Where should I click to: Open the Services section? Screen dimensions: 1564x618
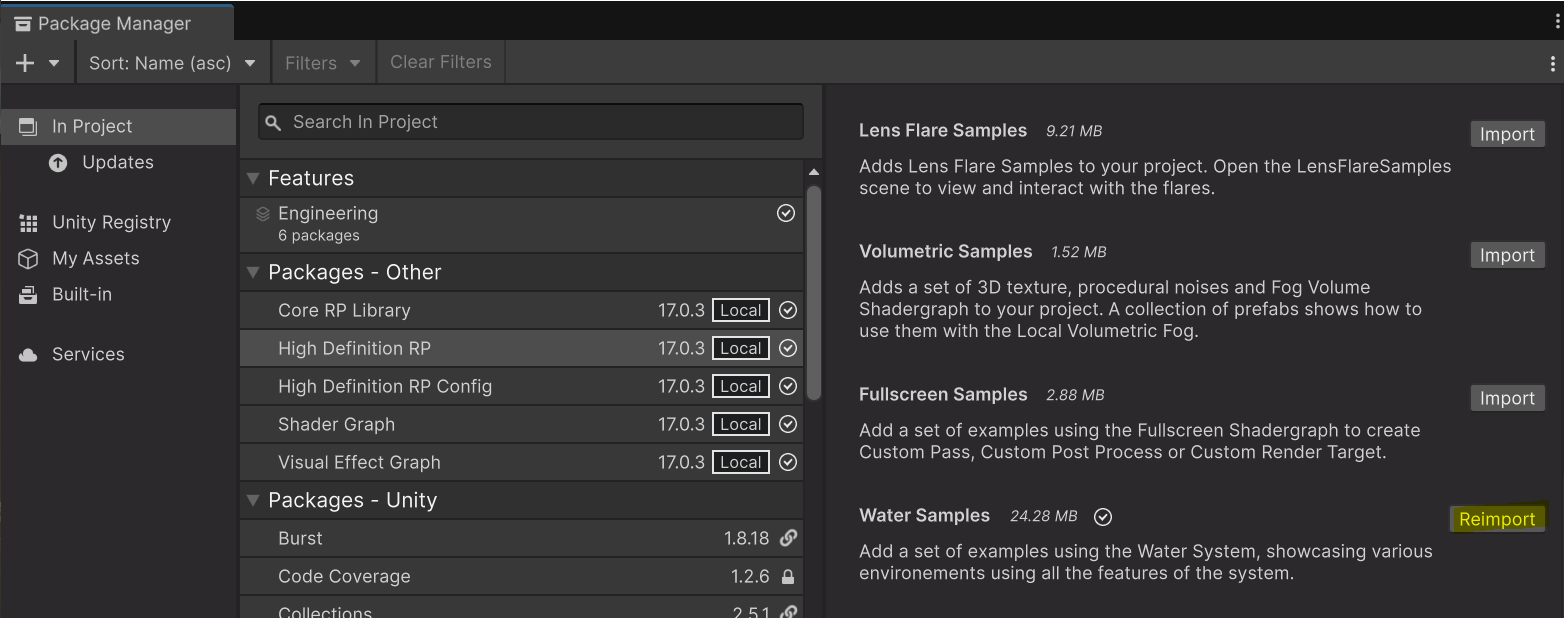click(x=88, y=353)
